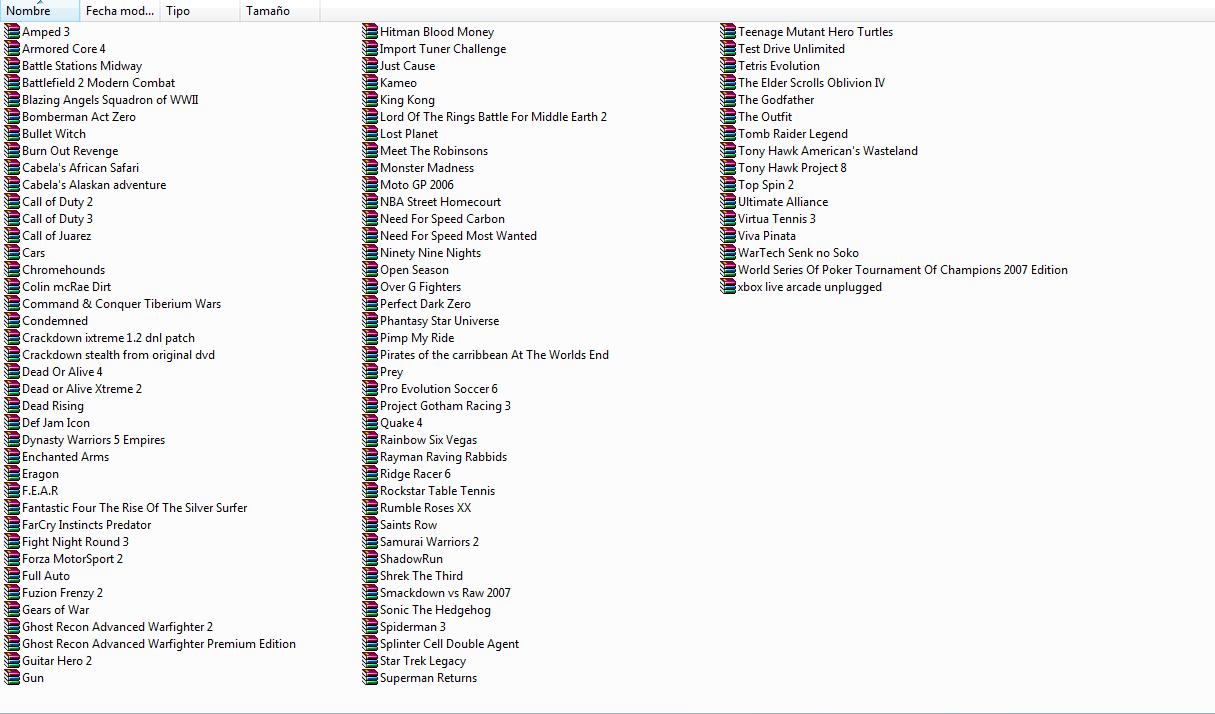Viewport: 1215px width, 714px height.
Task: Select The Elder Scrolls Oblivion IV
Action: click(x=811, y=83)
